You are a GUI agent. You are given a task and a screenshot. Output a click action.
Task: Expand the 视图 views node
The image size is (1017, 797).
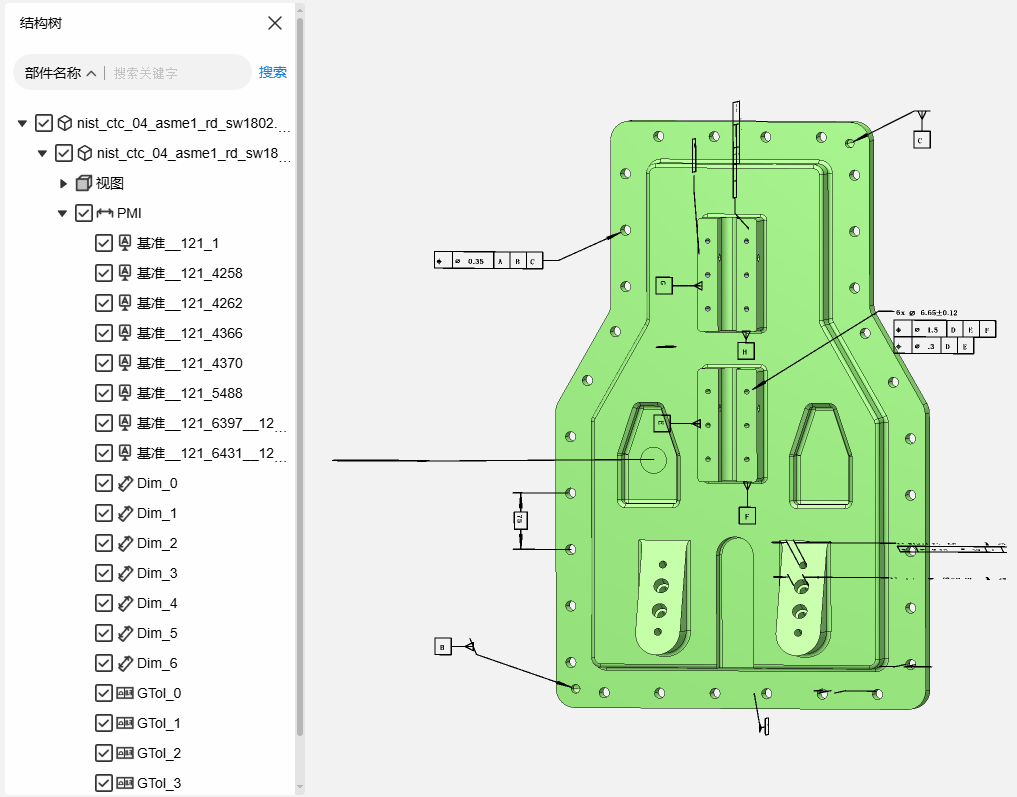coord(63,184)
